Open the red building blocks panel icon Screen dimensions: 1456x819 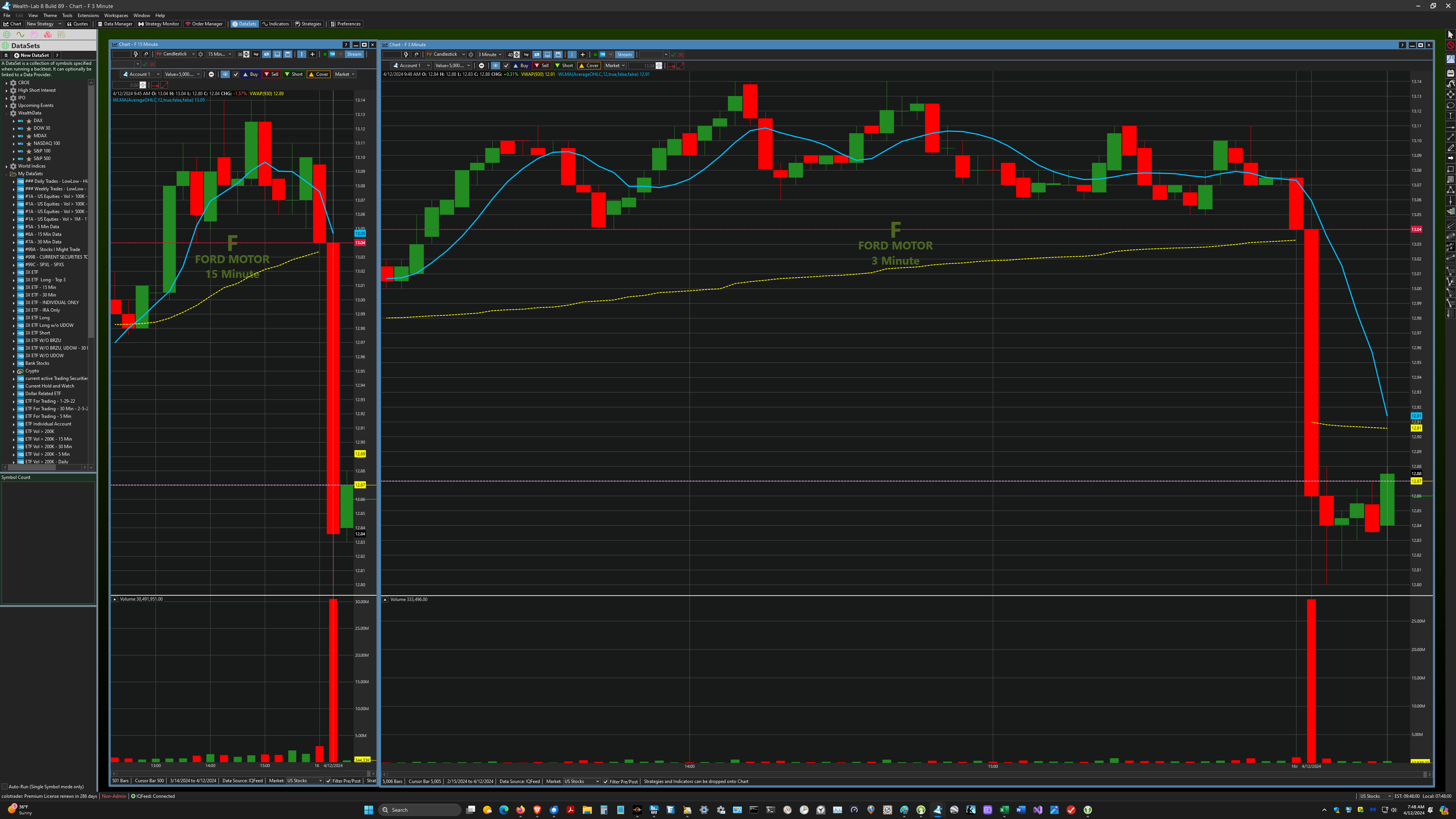(x=47, y=35)
